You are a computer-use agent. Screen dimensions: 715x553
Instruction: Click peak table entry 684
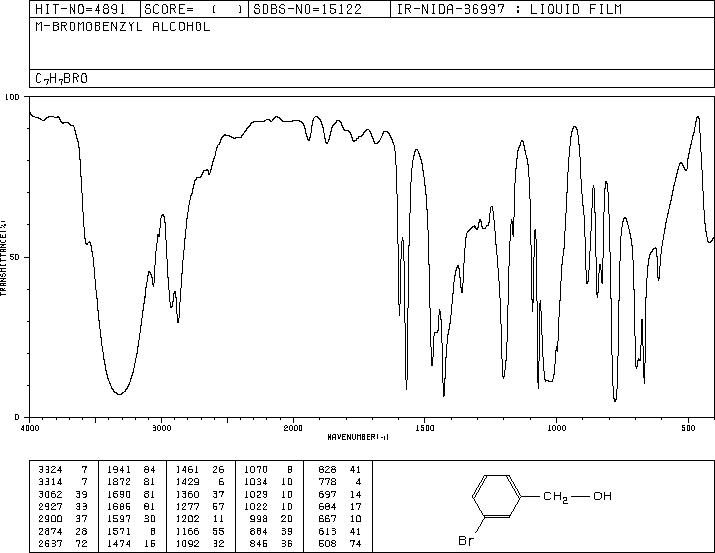click(x=327, y=506)
